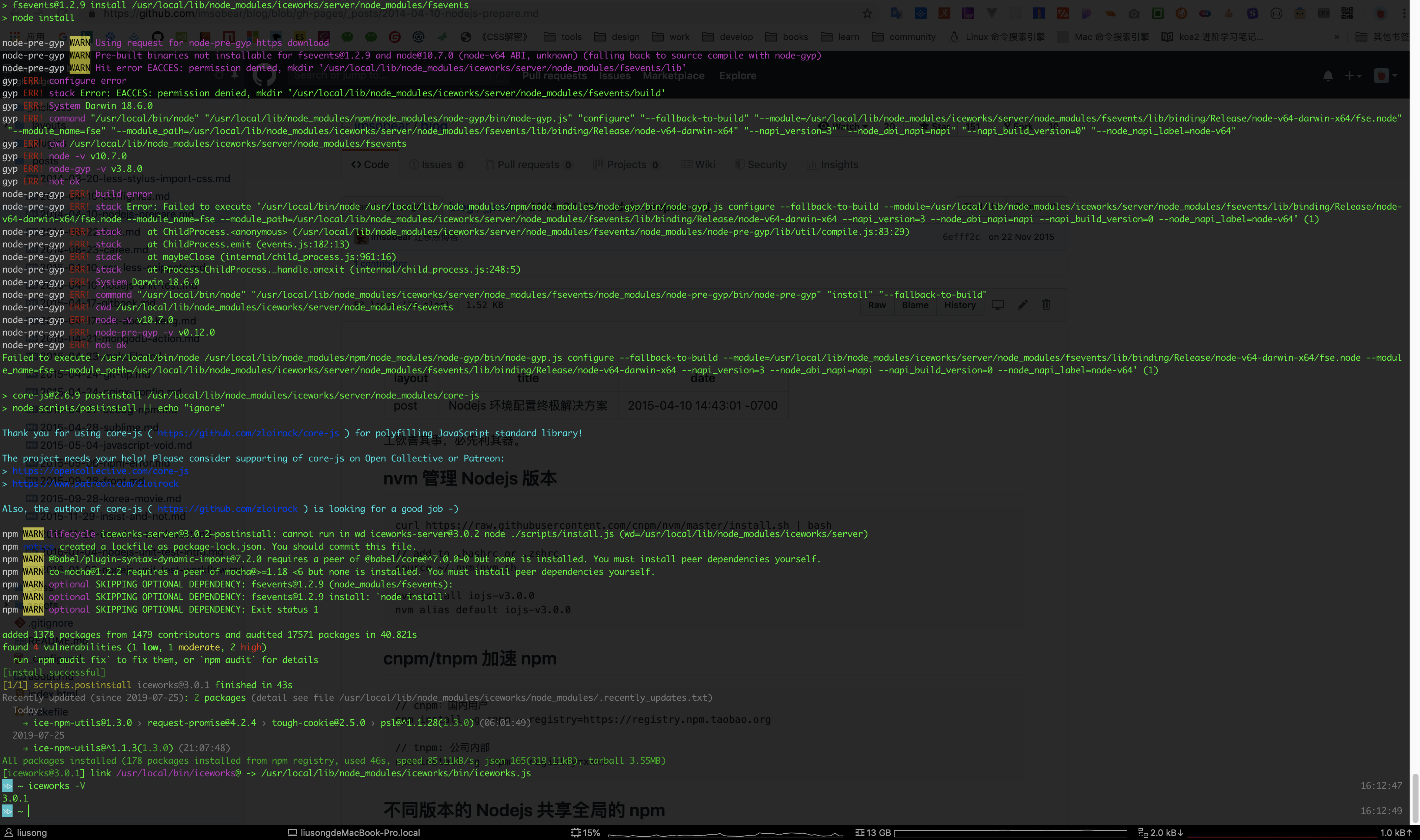Image resolution: width=1420 pixels, height=840 pixels.
Task: Click the Raw button
Action: click(x=877, y=305)
